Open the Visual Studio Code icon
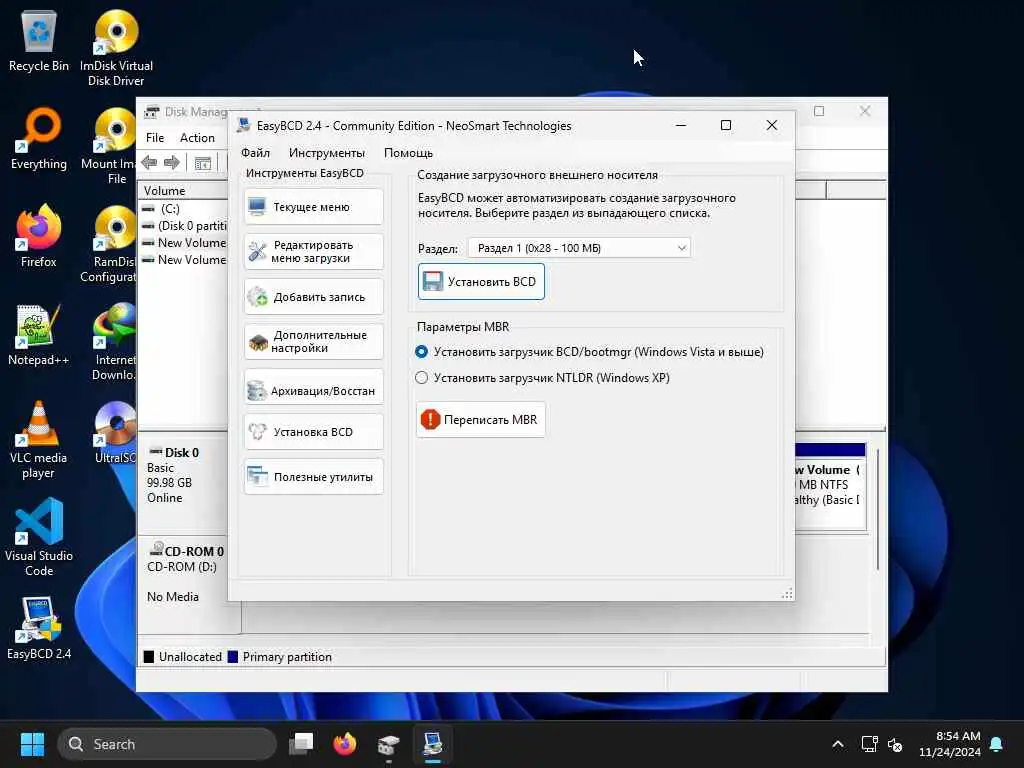 39,538
